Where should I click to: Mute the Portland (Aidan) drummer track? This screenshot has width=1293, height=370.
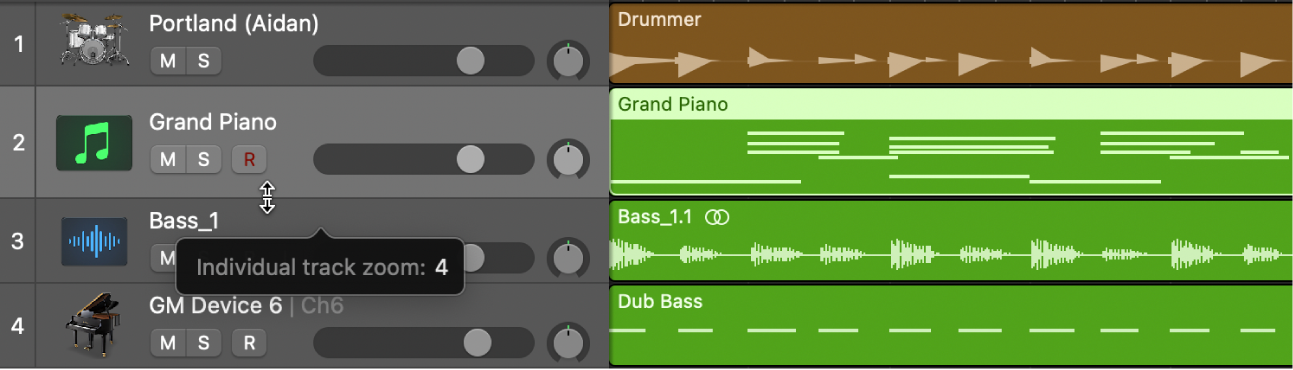click(168, 61)
